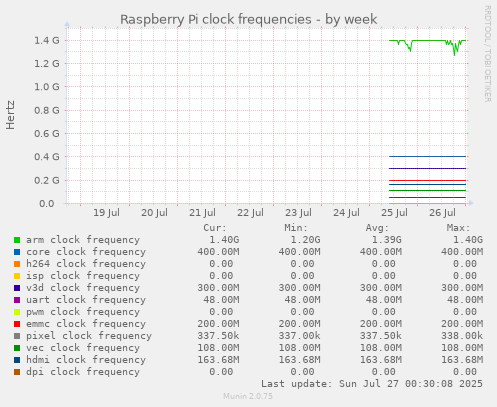Screen dimensions: 497x407
Task: Click the 'Cur:' column header
Action: [215, 228]
